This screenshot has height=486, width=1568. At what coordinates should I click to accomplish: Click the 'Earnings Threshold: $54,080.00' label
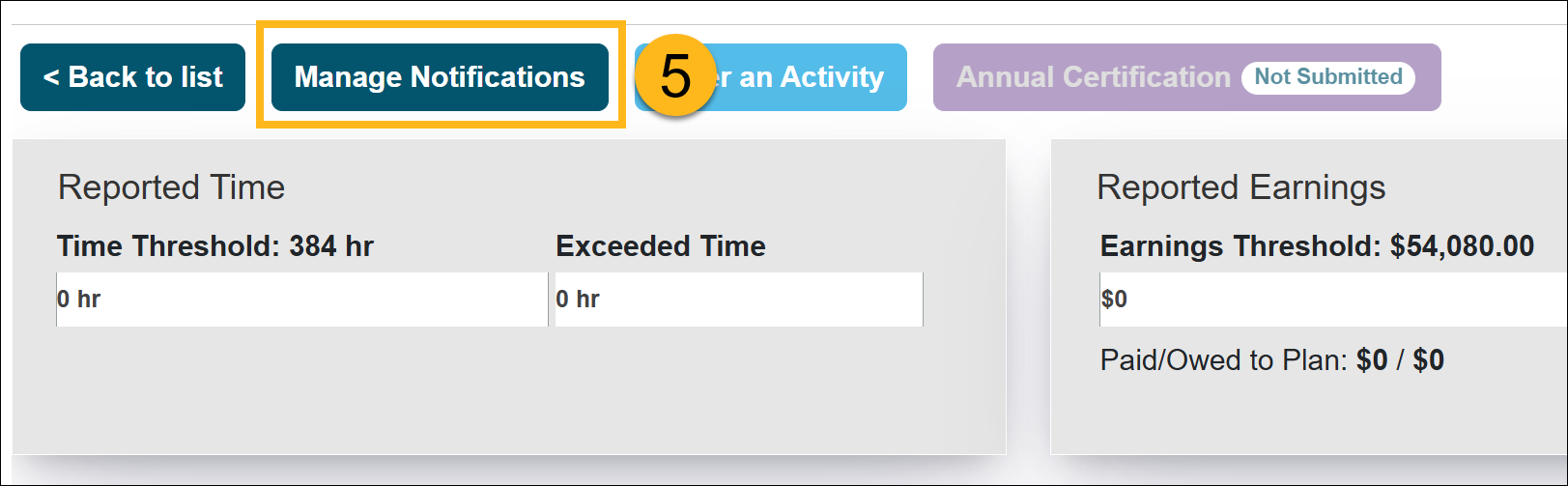1316,246
